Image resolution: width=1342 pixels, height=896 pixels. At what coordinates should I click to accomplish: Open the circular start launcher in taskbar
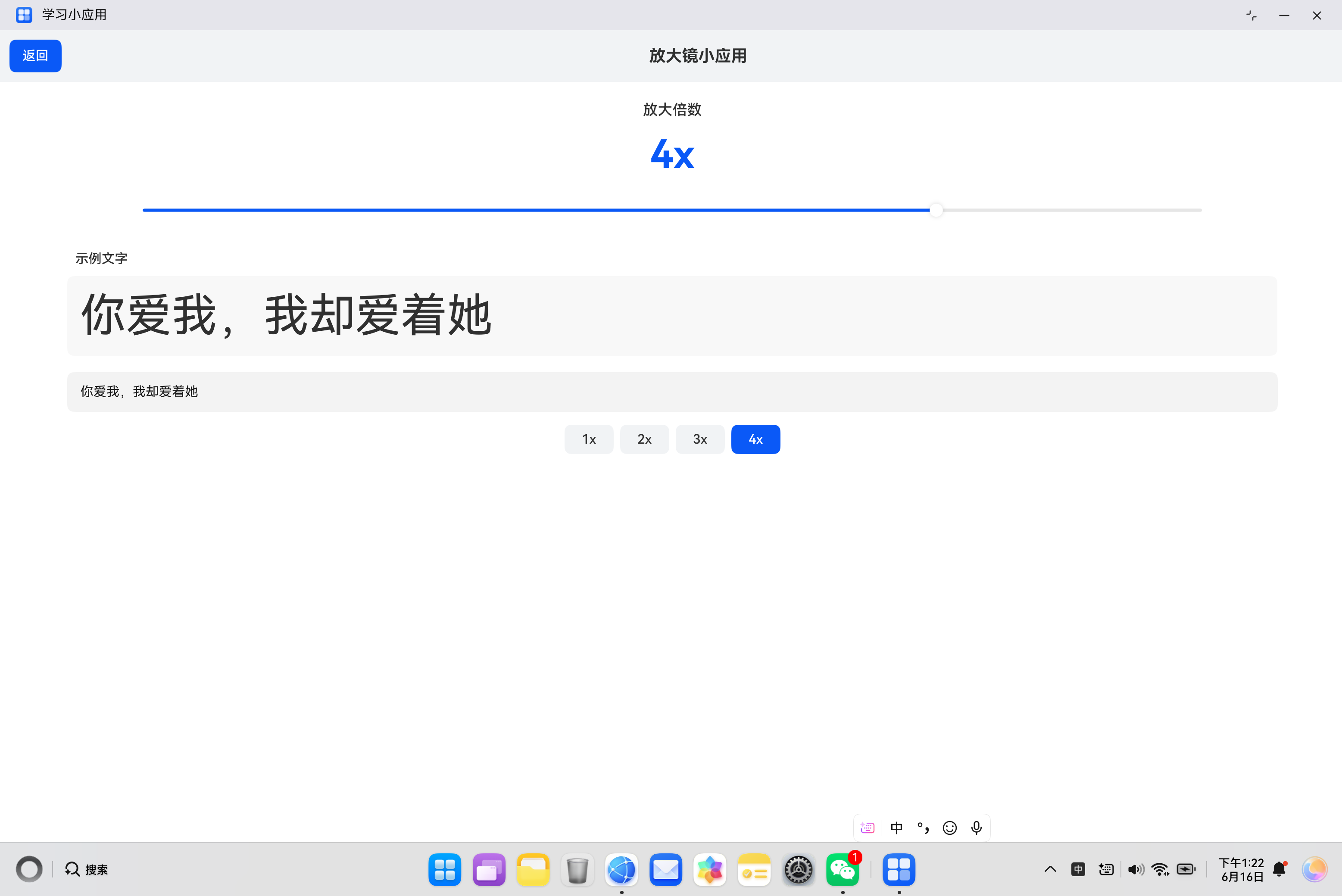(x=29, y=869)
